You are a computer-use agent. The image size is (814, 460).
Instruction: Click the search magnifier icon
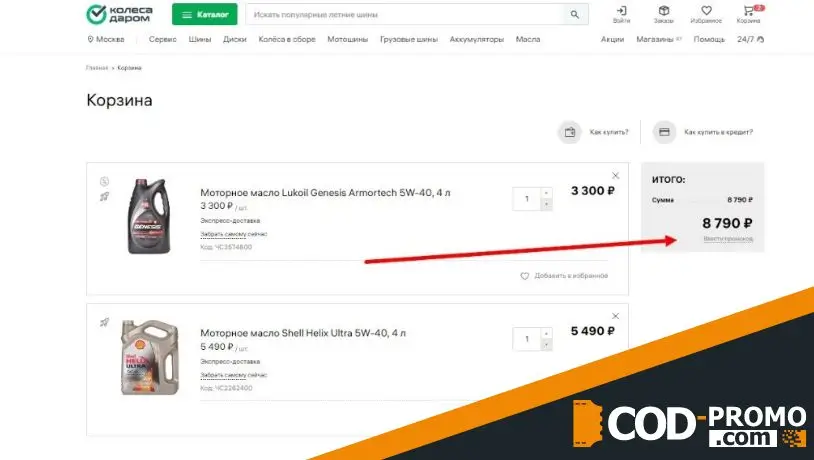pyautogui.click(x=575, y=15)
